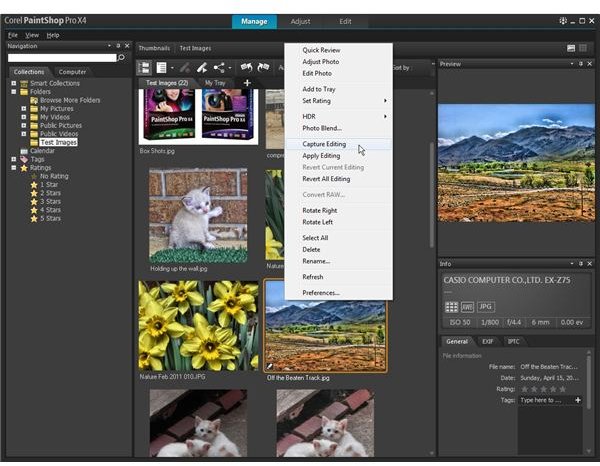Click the thumbnail mode grid icon at top right
Screen dimensions: 600x466
click(583, 48)
